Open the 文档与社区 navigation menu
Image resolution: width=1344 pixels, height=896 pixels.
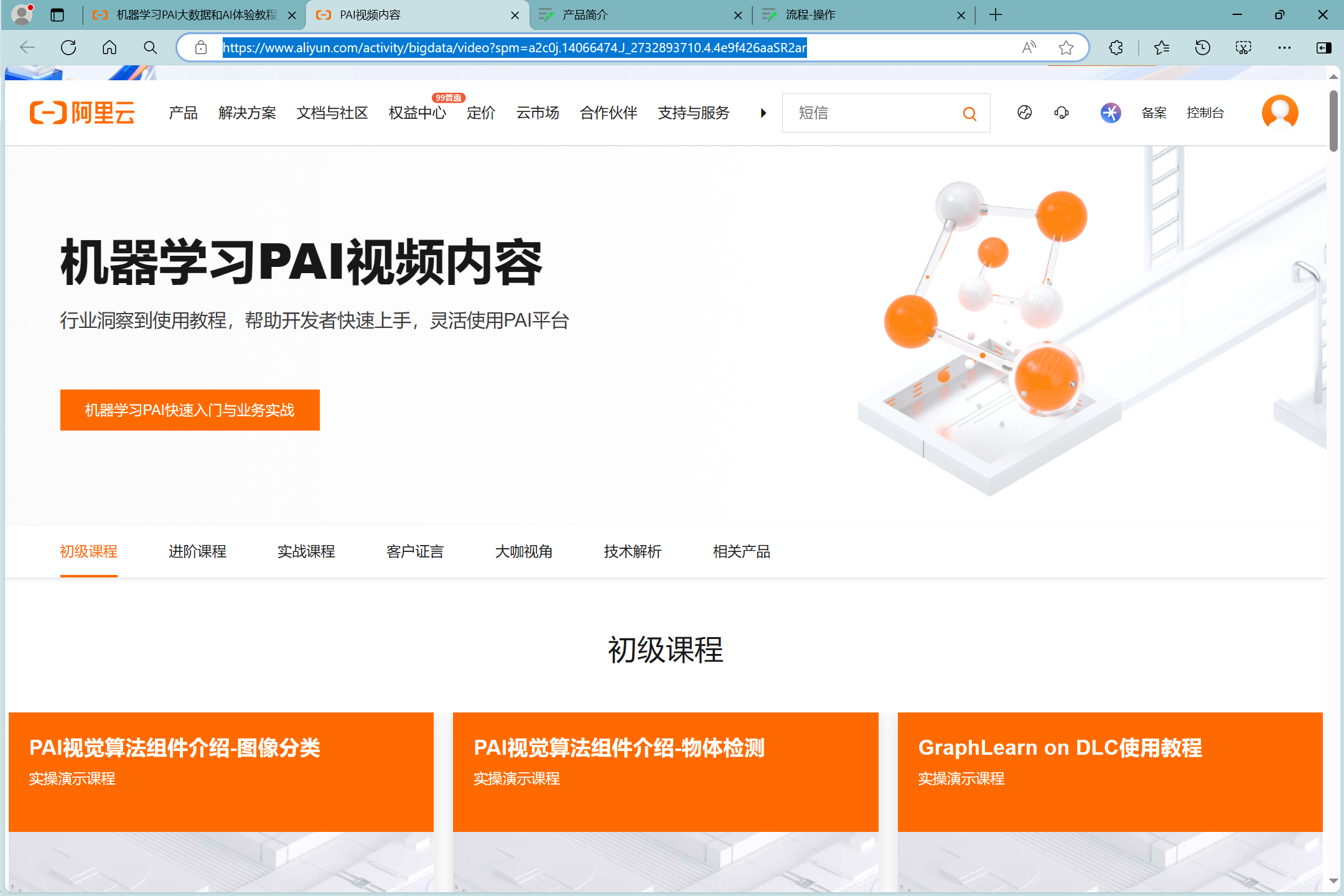(332, 113)
